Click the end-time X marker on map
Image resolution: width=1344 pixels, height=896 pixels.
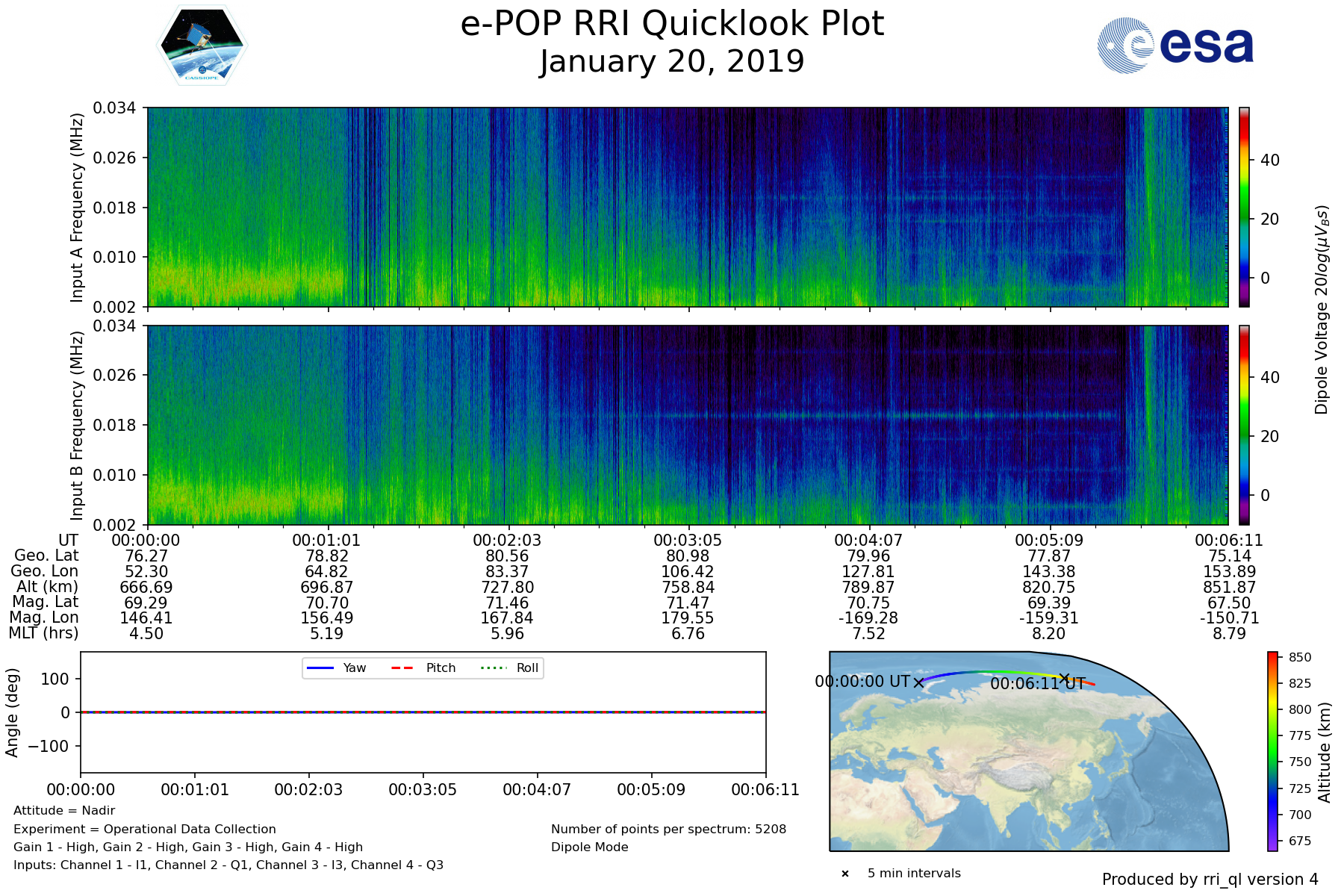click(1065, 678)
